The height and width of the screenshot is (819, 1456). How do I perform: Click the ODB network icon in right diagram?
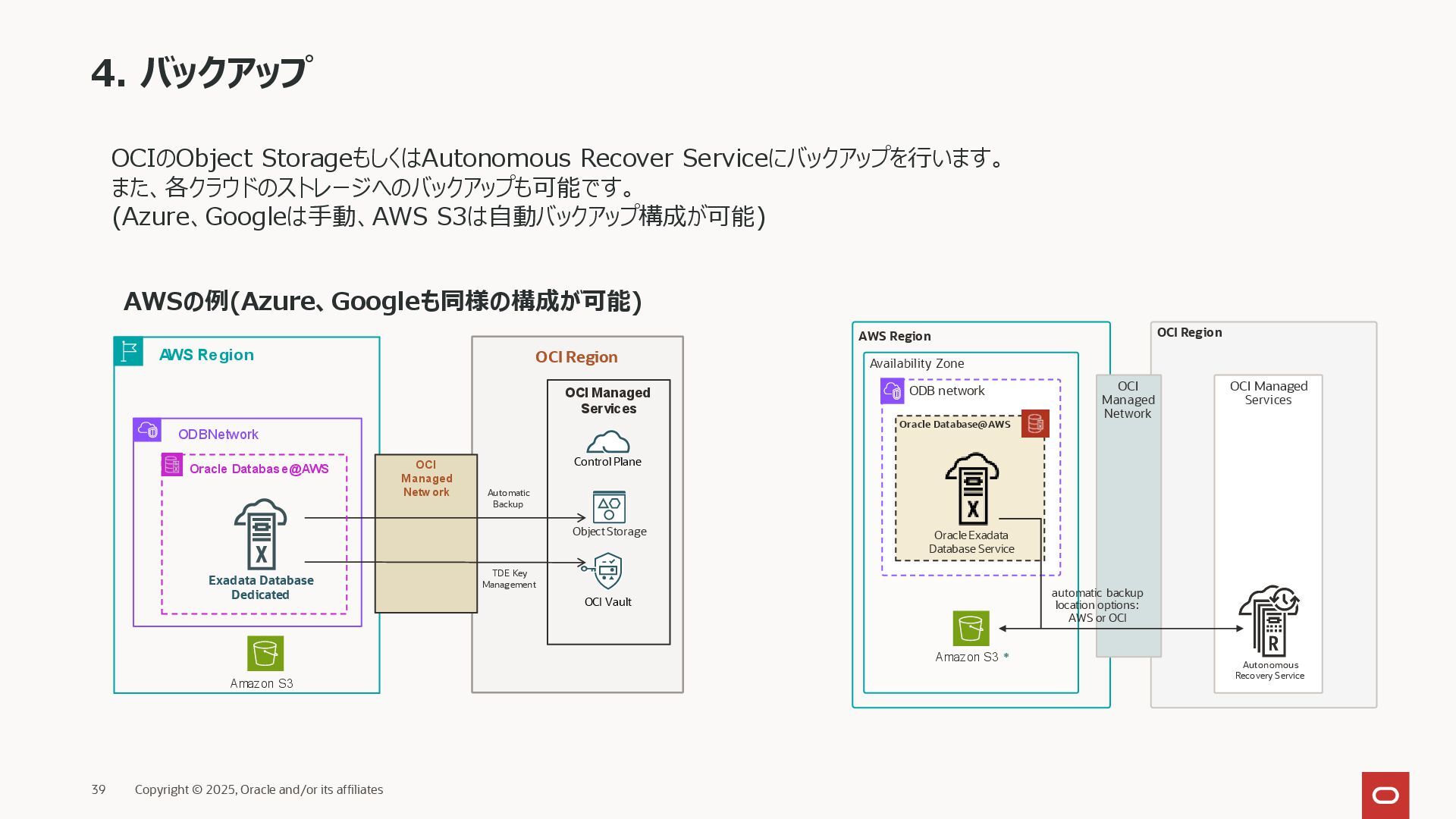tap(893, 391)
